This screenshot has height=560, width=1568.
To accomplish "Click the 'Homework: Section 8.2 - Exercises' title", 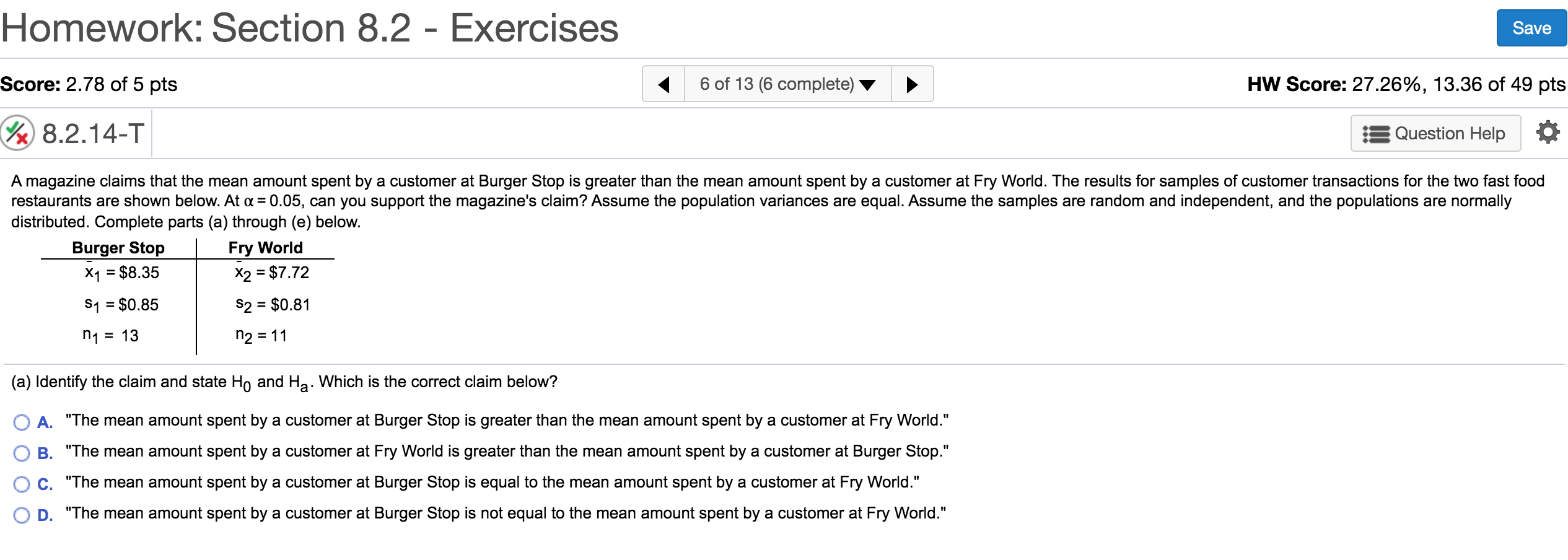I will point(310,28).
